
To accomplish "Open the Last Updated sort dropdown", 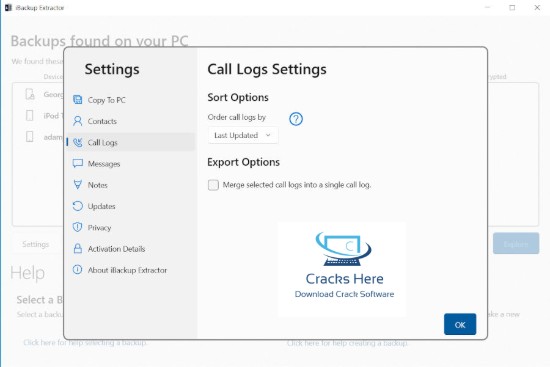I will click(x=243, y=135).
